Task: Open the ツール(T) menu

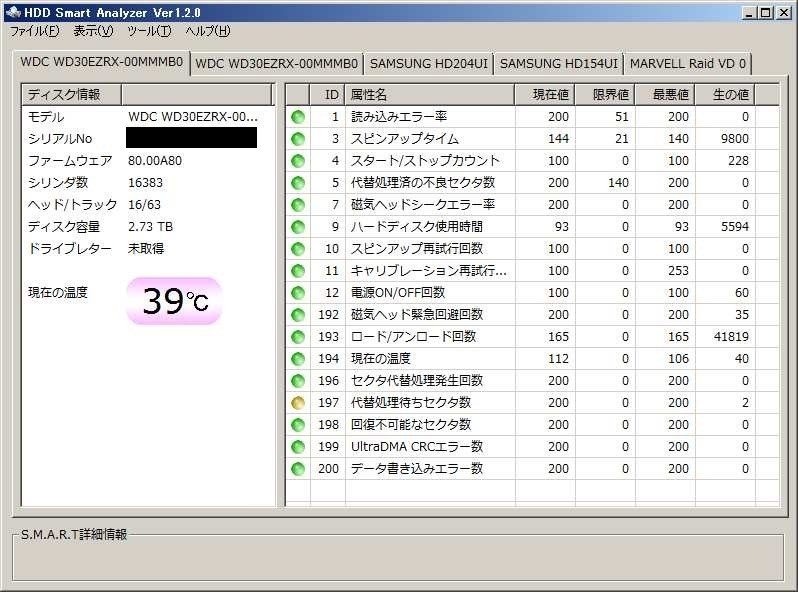Action: 149,32
